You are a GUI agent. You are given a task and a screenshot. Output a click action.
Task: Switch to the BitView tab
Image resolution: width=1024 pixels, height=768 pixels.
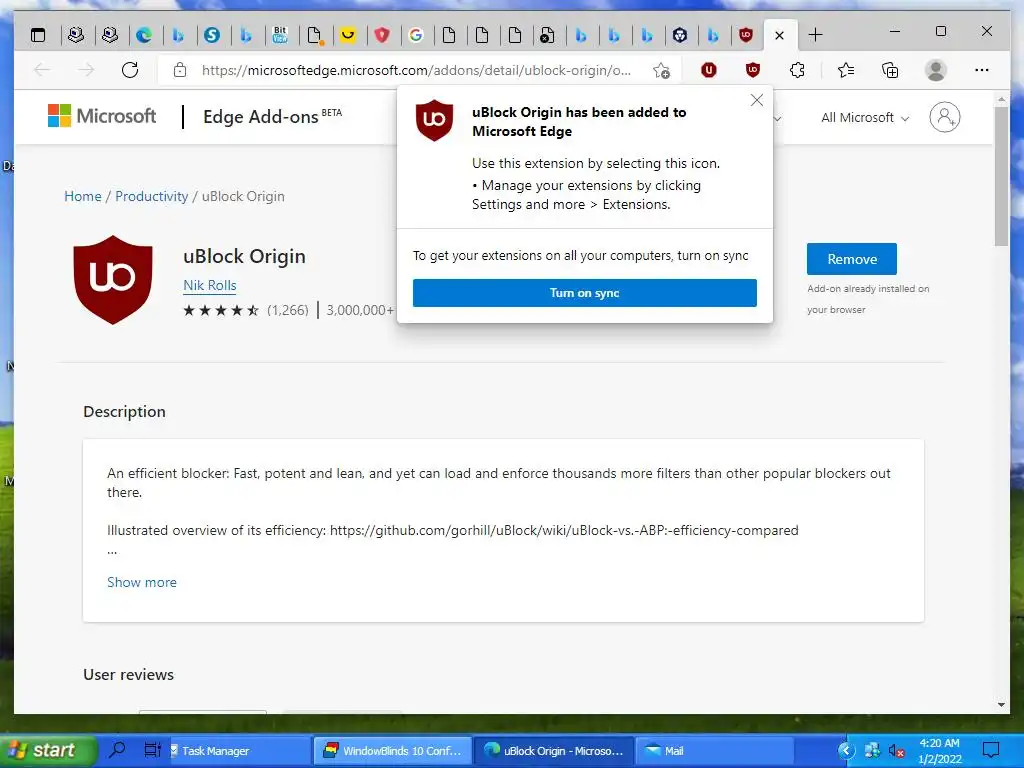click(280, 35)
